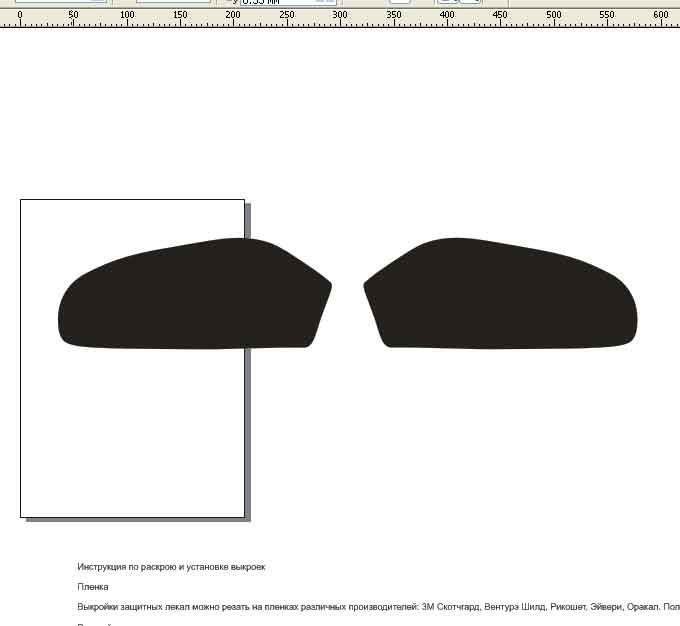This screenshot has height=626, width=680.
Task: Click the ruler at the 300 mark
Action: 340,15
